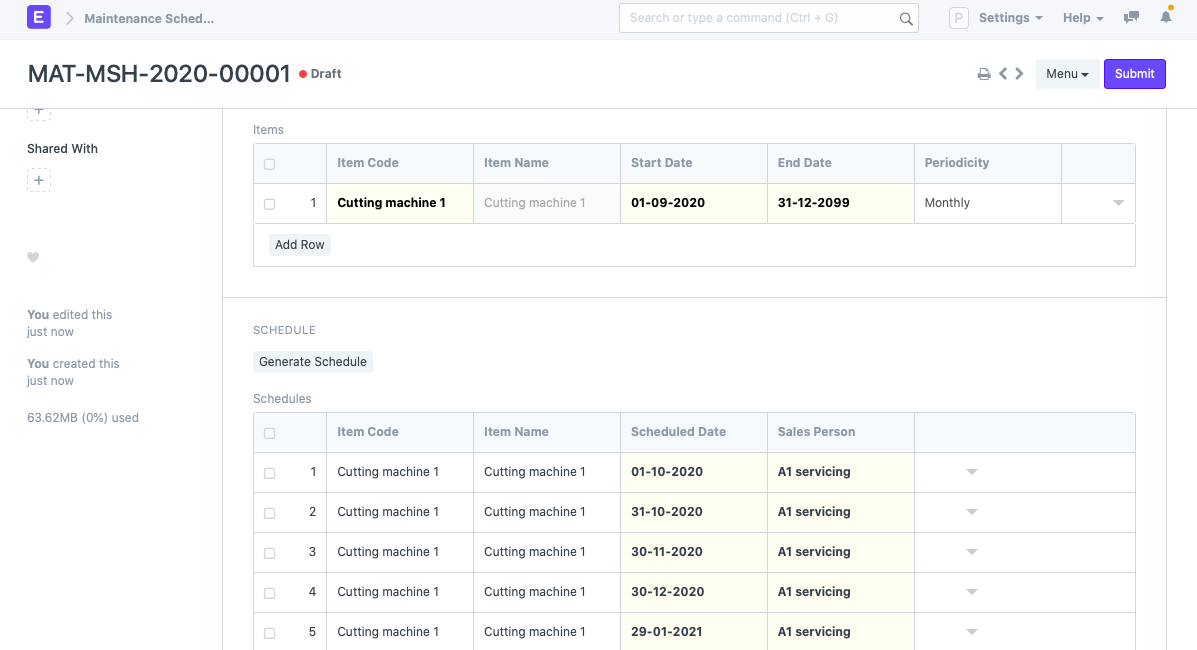The height and width of the screenshot is (650, 1197).
Task: Click Generate Schedule button
Action: (x=312, y=361)
